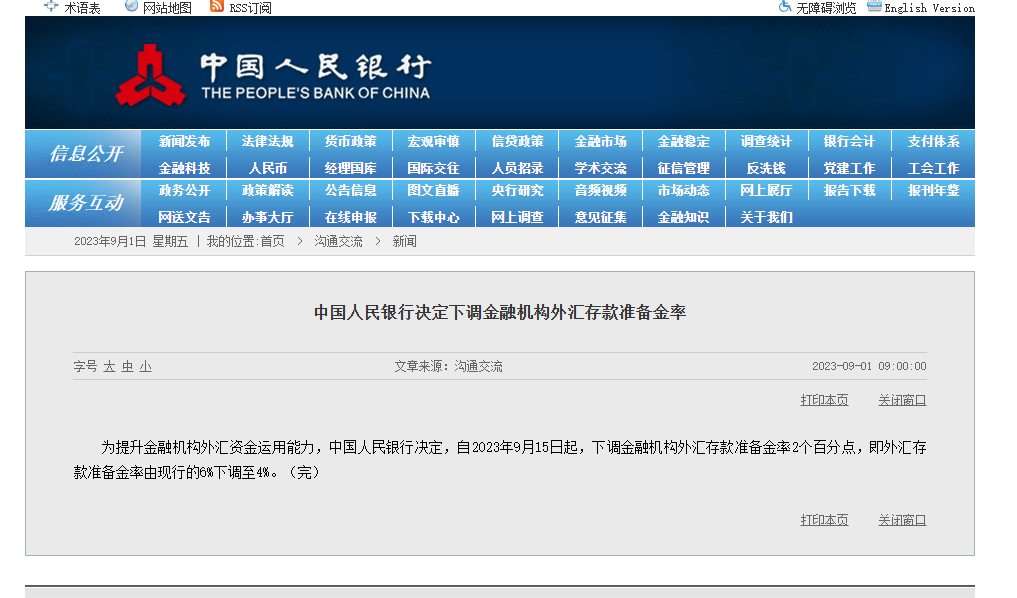The image size is (1017, 598).
Task: Open the 工会工作 menu item
Action: click(933, 169)
